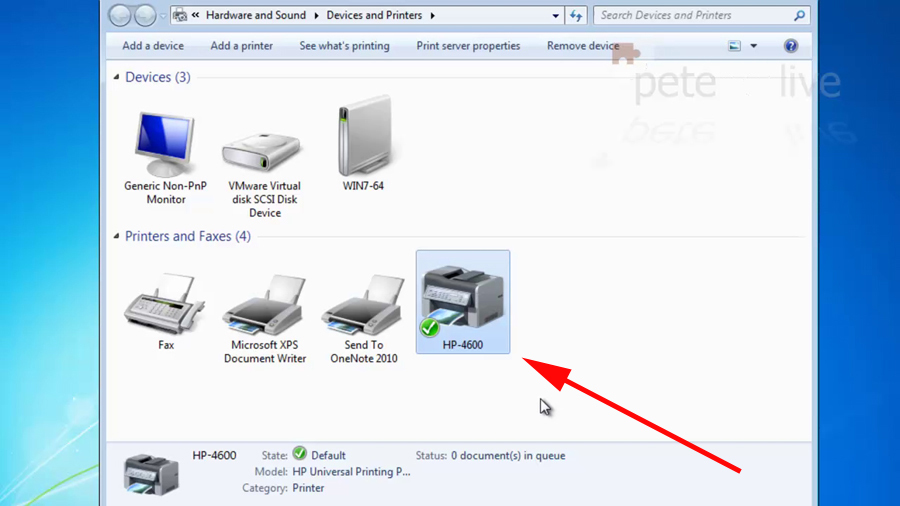Open Print server properties
This screenshot has width=900, height=506.
(468, 46)
